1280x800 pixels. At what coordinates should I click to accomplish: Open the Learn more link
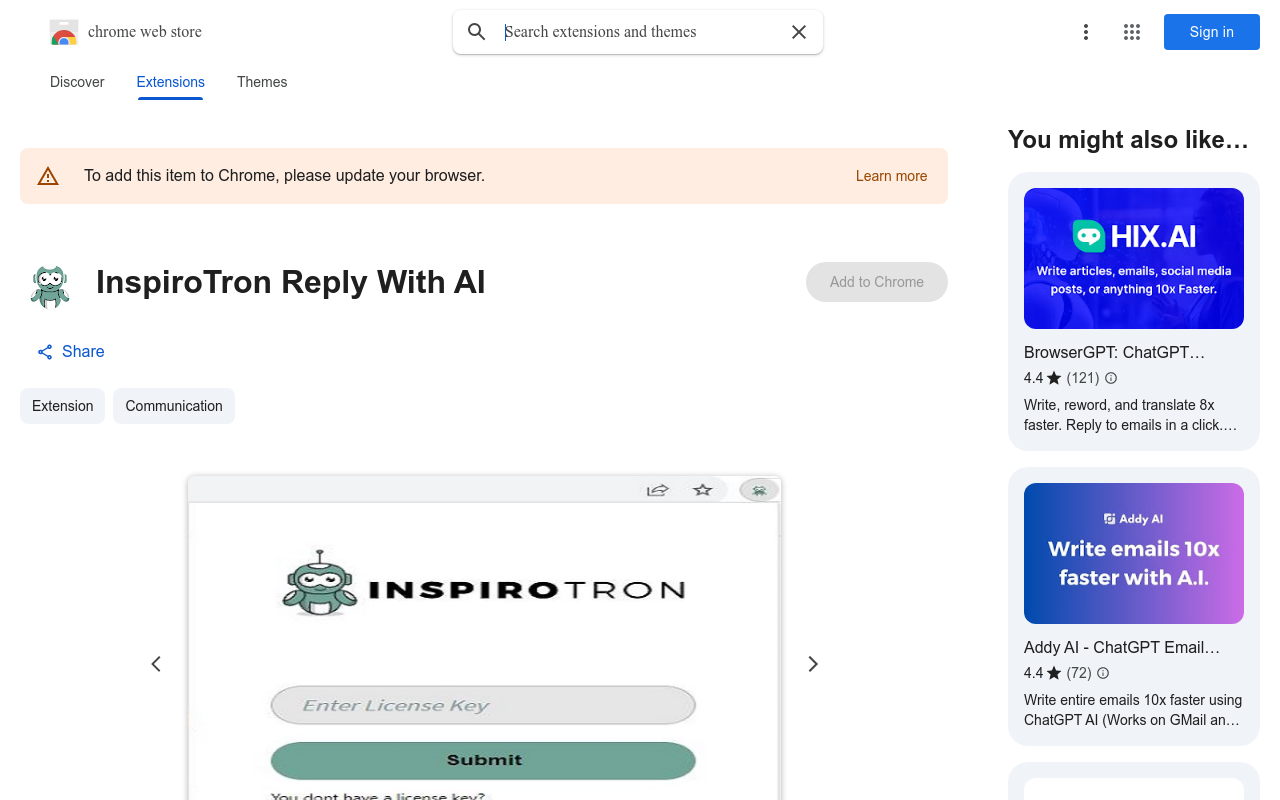[891, 176]
